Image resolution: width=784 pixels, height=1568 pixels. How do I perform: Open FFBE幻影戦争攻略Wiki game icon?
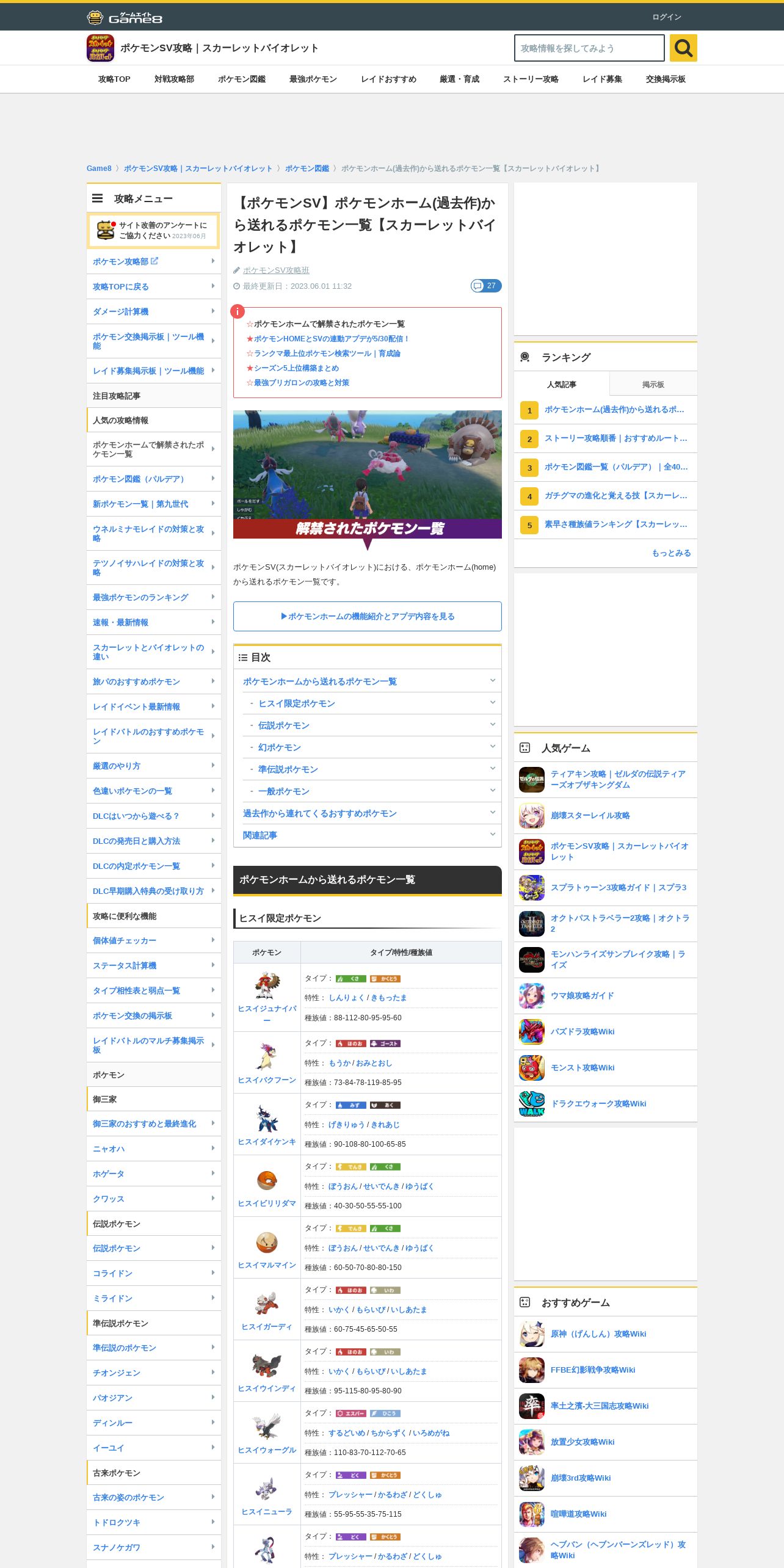tap(532, 1370)
